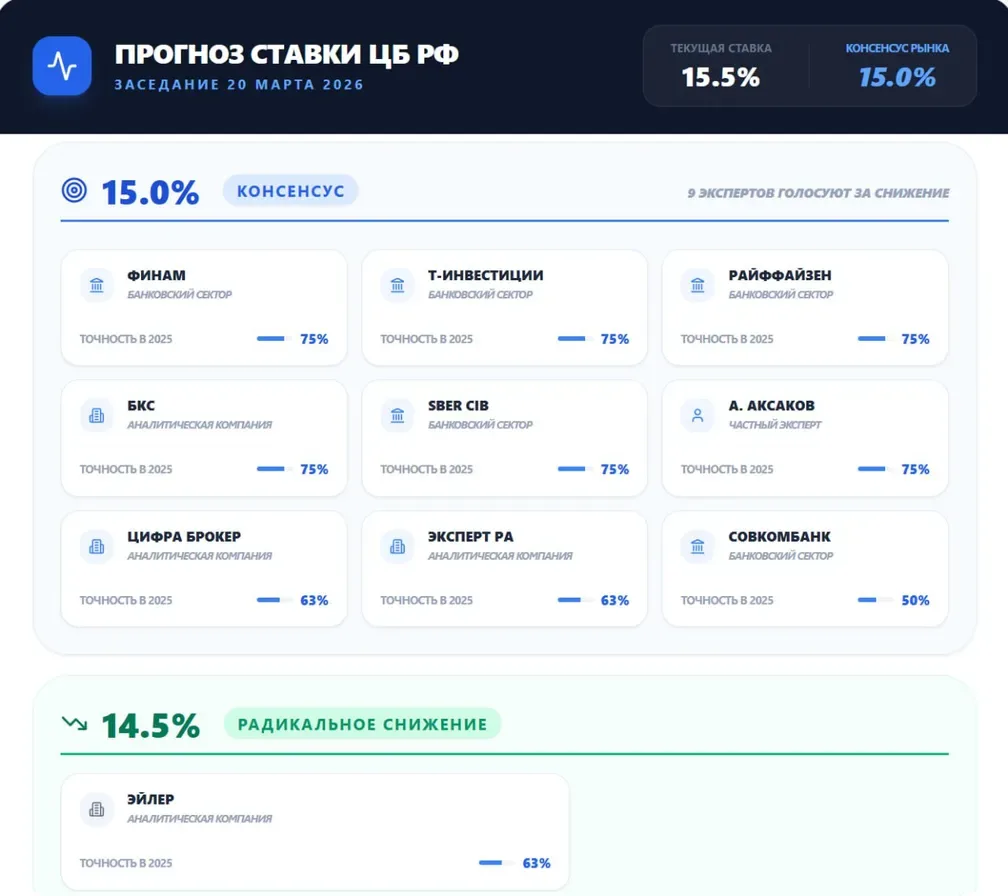Click the SBER CIB name
This screenshot has width=1008, height=896.
[x=458, y=406]
